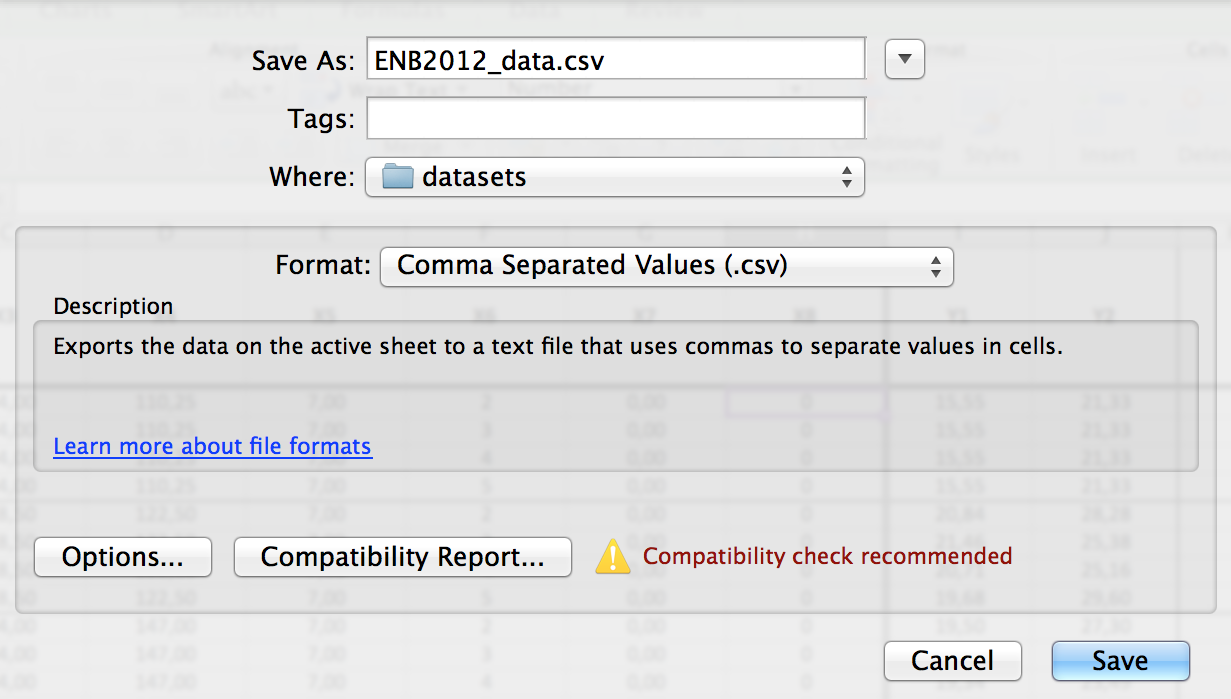1231x699 pixels.
Task: Click the up-down arrows on the Where popup
Action: click(846, 178)
